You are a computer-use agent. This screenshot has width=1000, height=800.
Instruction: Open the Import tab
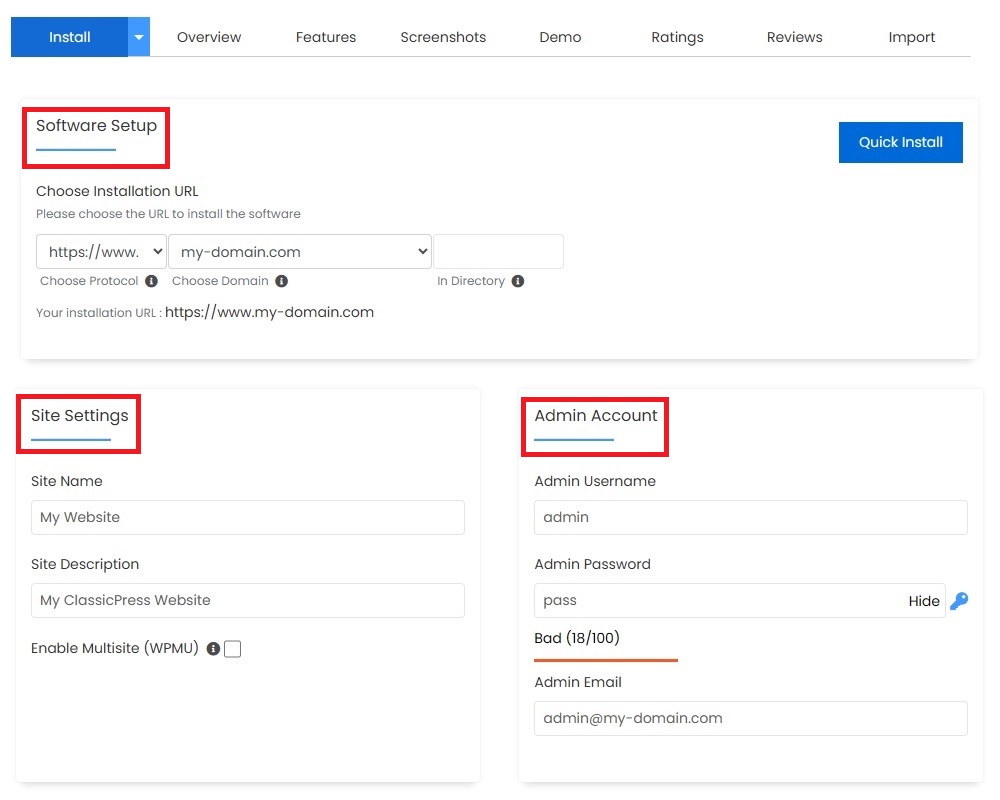click(912, 37)
